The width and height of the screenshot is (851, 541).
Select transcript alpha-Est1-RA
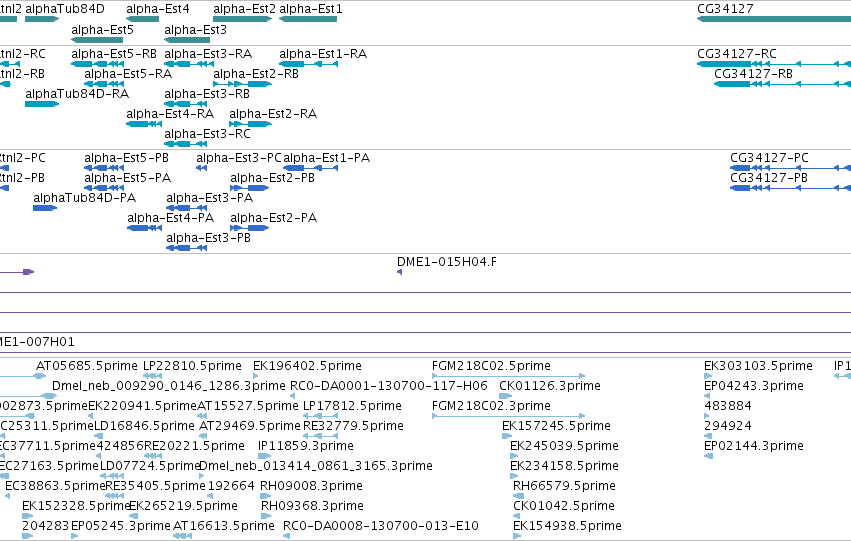[308, 64]
